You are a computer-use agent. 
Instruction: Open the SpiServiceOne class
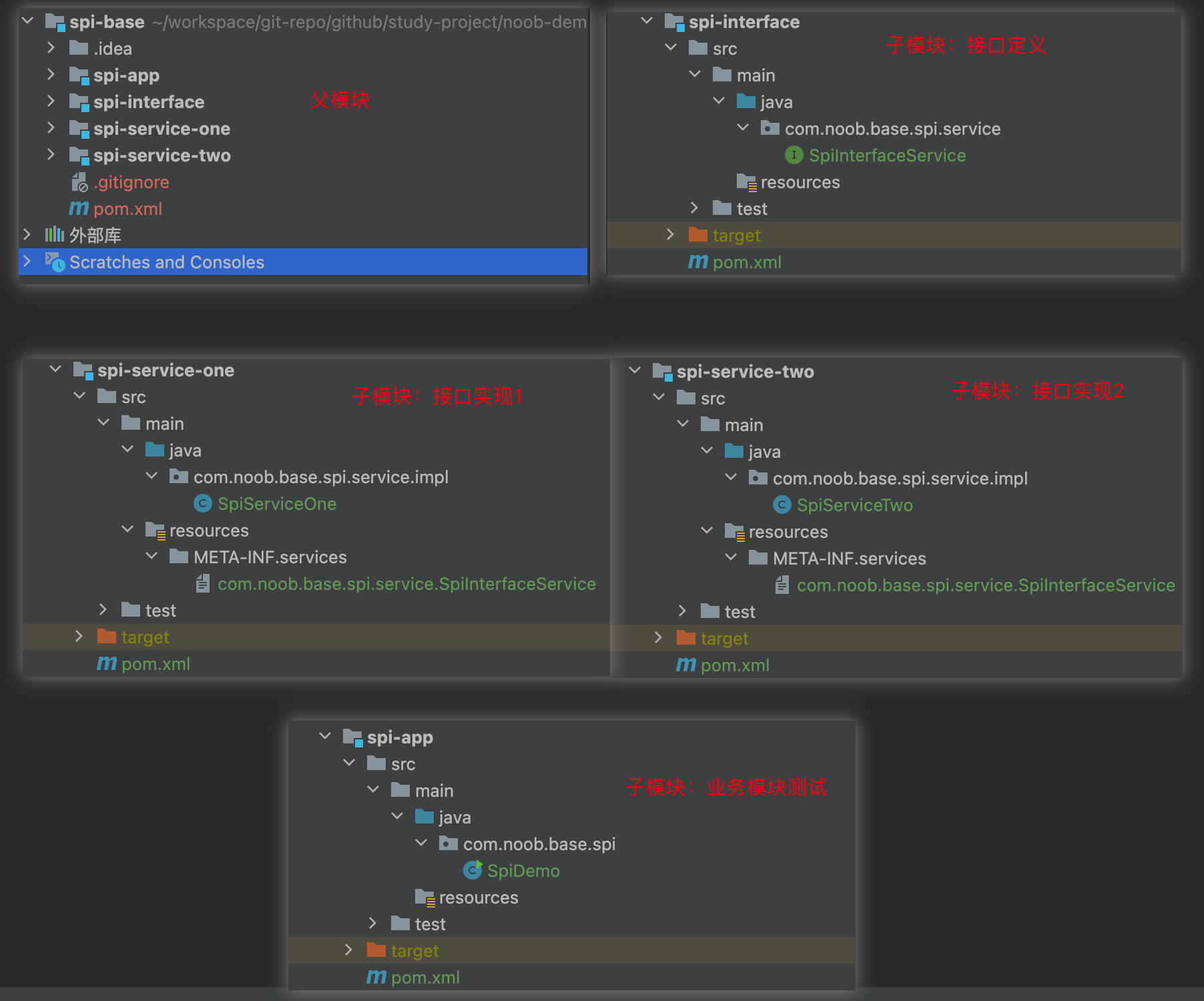point(277,504)
